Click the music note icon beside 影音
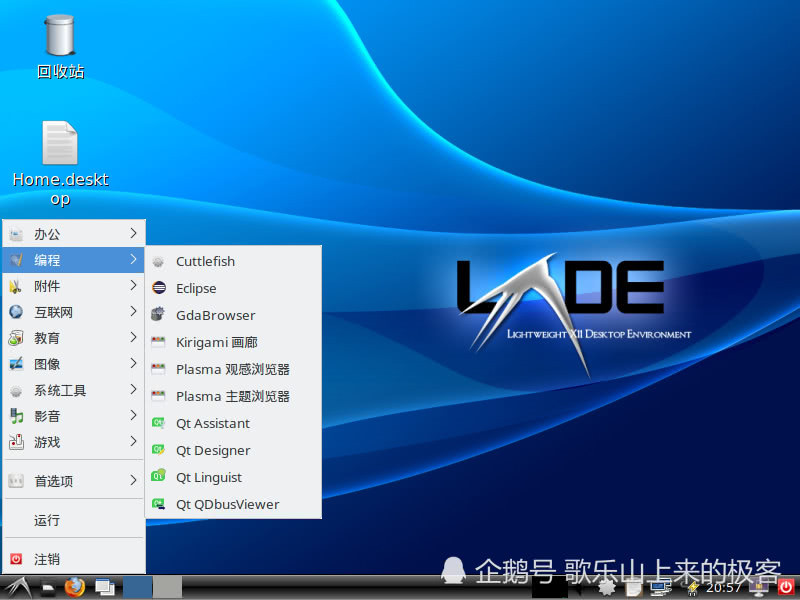The height and width of the screenshot is (600, 800). click(16, 416)
